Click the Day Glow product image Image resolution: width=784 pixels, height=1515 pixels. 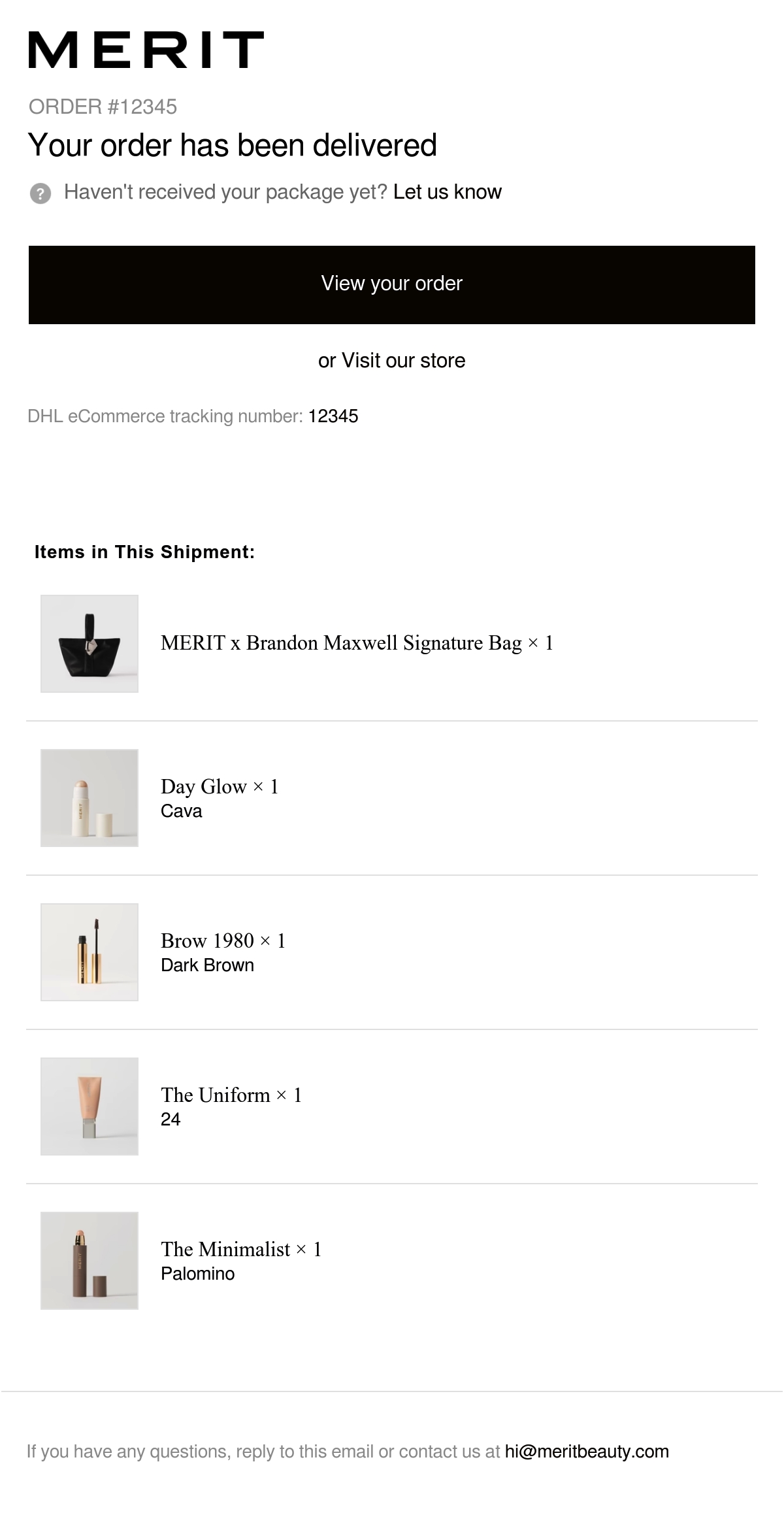tap(90, 798)
